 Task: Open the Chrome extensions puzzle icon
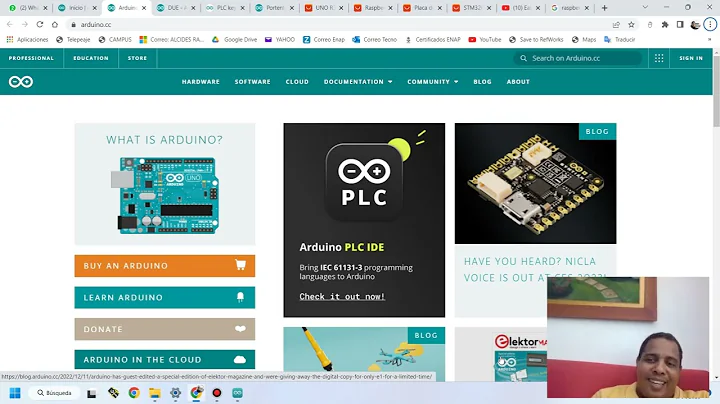pos(665,24)
